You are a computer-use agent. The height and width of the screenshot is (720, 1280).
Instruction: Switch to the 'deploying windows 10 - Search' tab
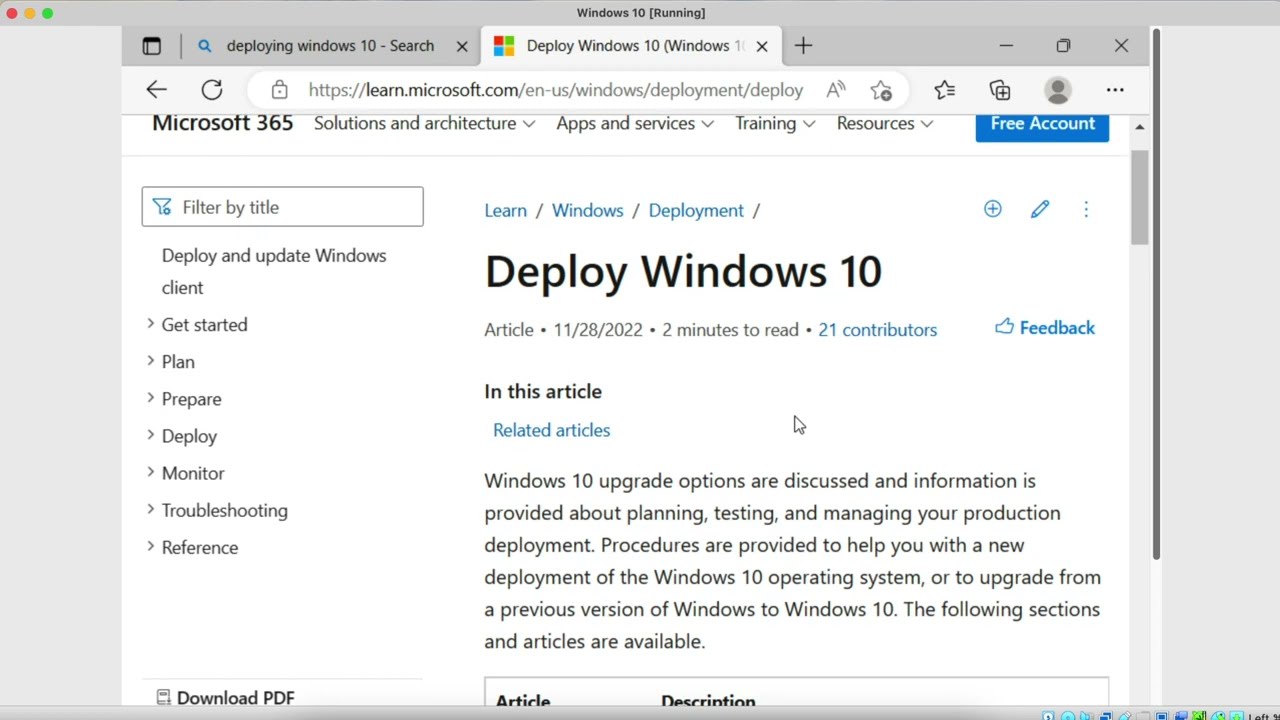[x=330, y=46]
